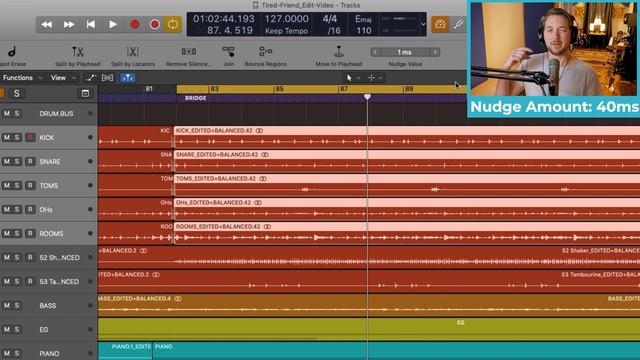640x360 pixels.
Task: Click the 01:02:44.193 time position display
Action: (x=224, y=19)
